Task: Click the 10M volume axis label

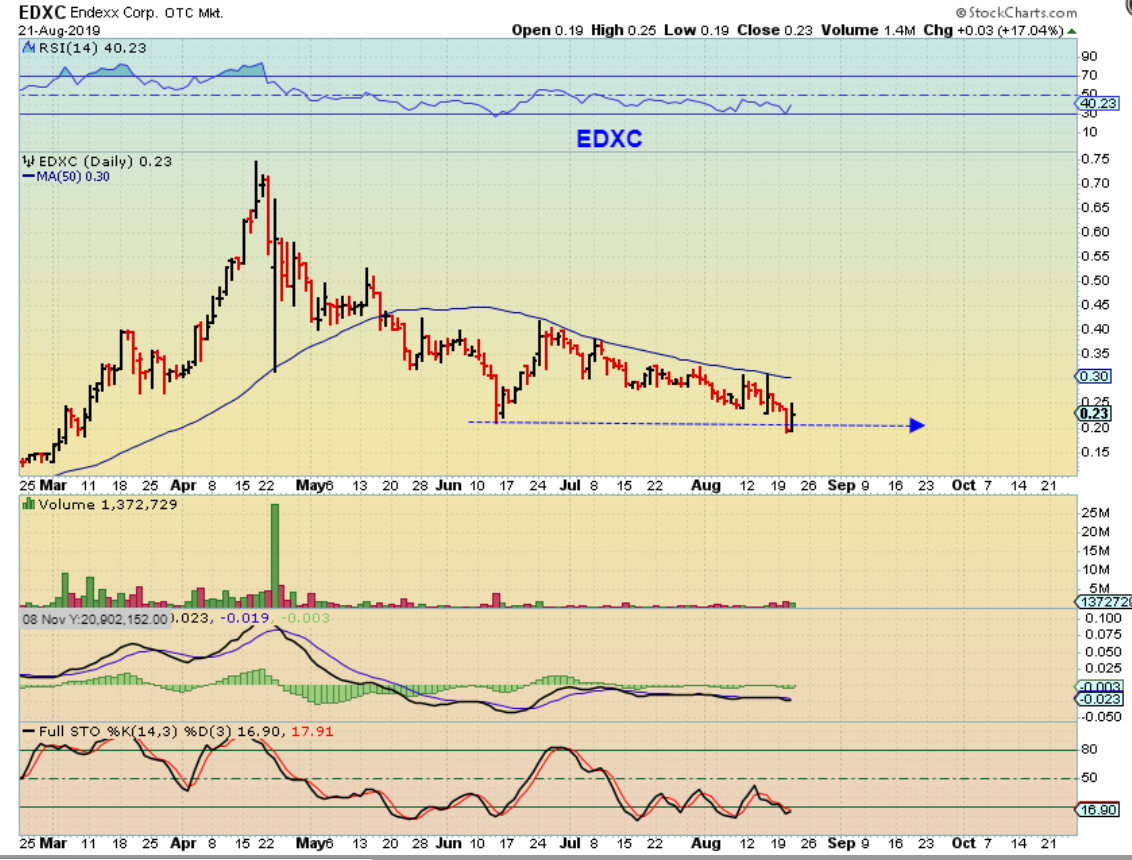Action: pyautogui.click(x=1095, y=570)
